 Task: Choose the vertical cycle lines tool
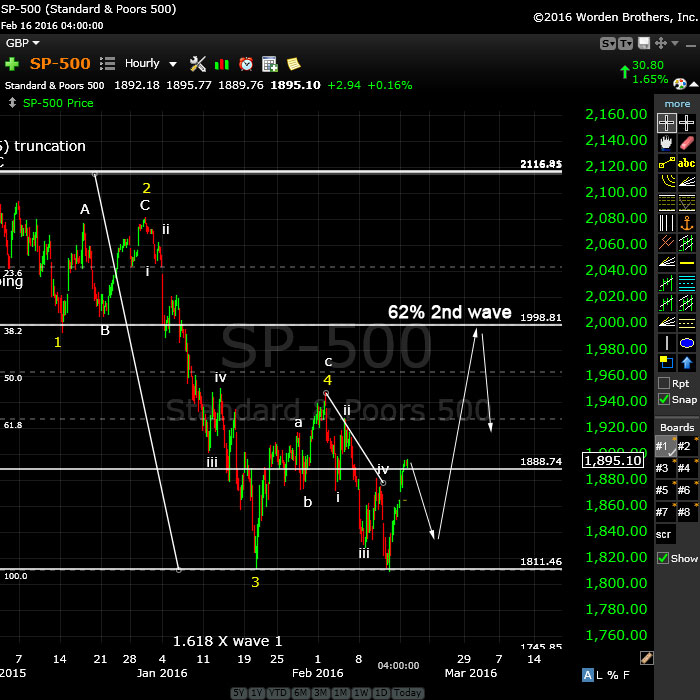tap(666, 222)
